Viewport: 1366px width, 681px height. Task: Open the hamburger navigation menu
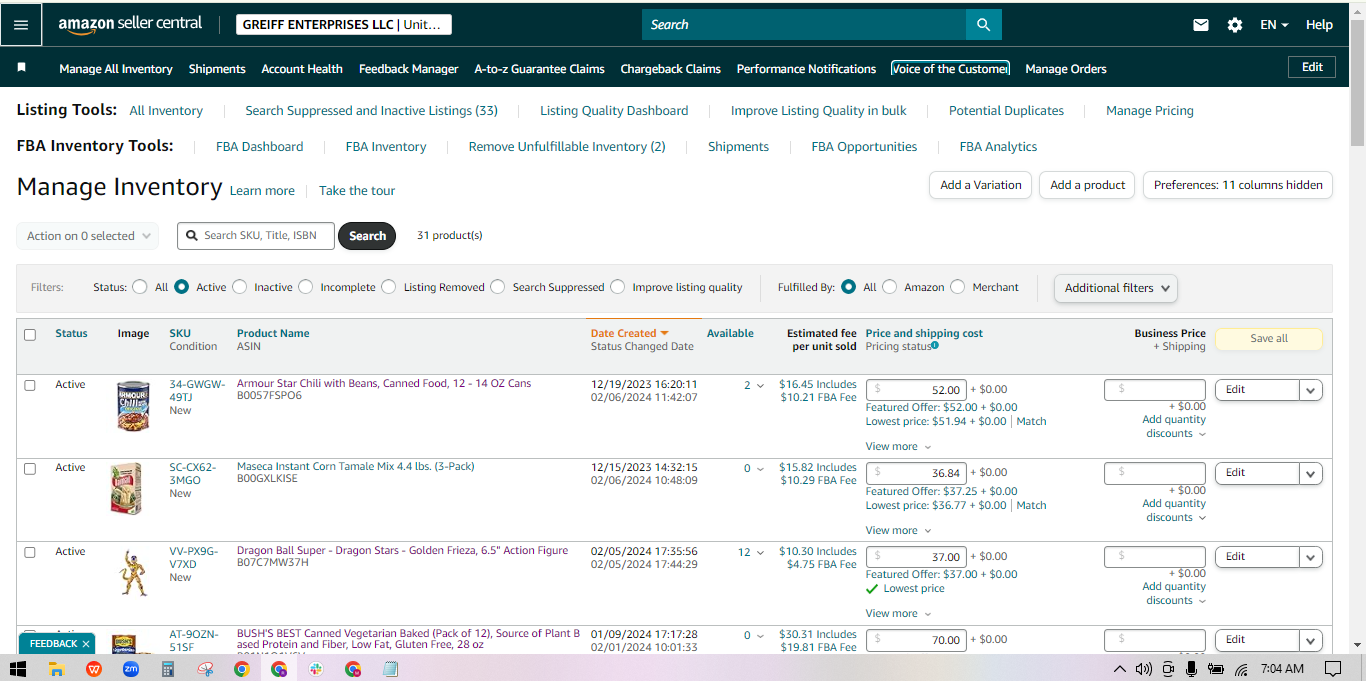pyautogui.click(x=21, y=25)
